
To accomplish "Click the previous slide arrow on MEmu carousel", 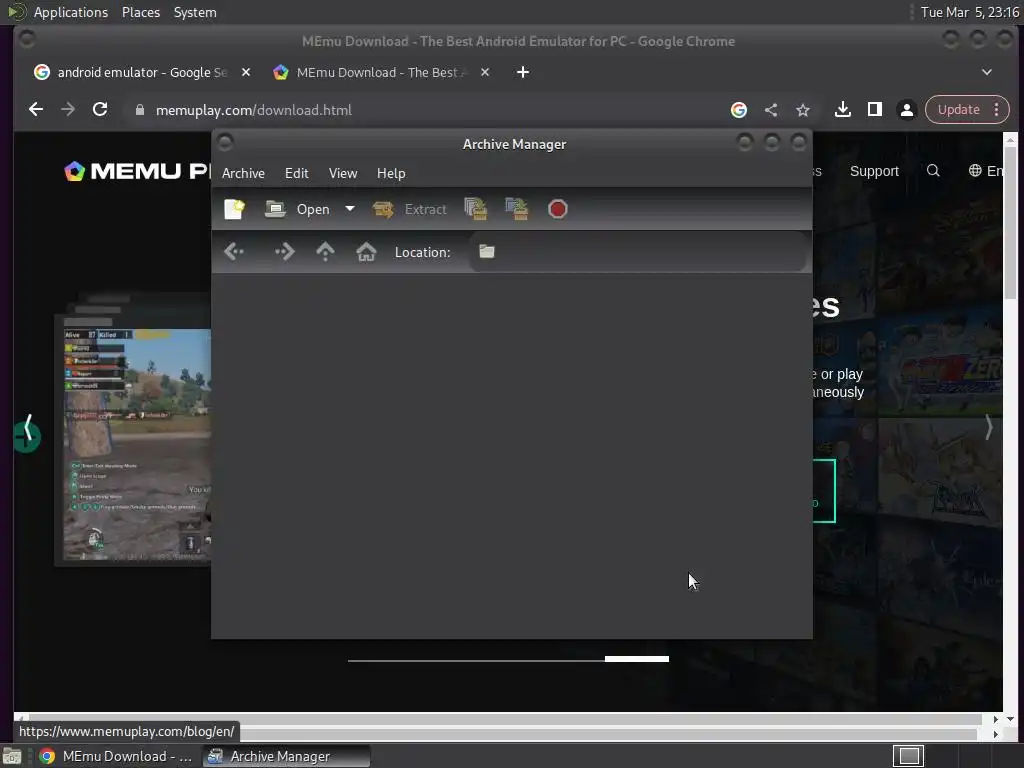I will [27, 428].
